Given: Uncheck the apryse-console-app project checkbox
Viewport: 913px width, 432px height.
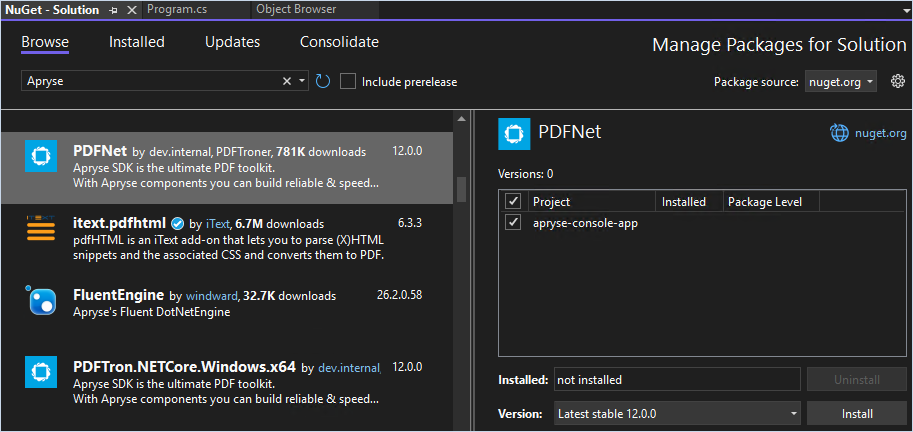Looking at the screenshot, I should (513, 222).
